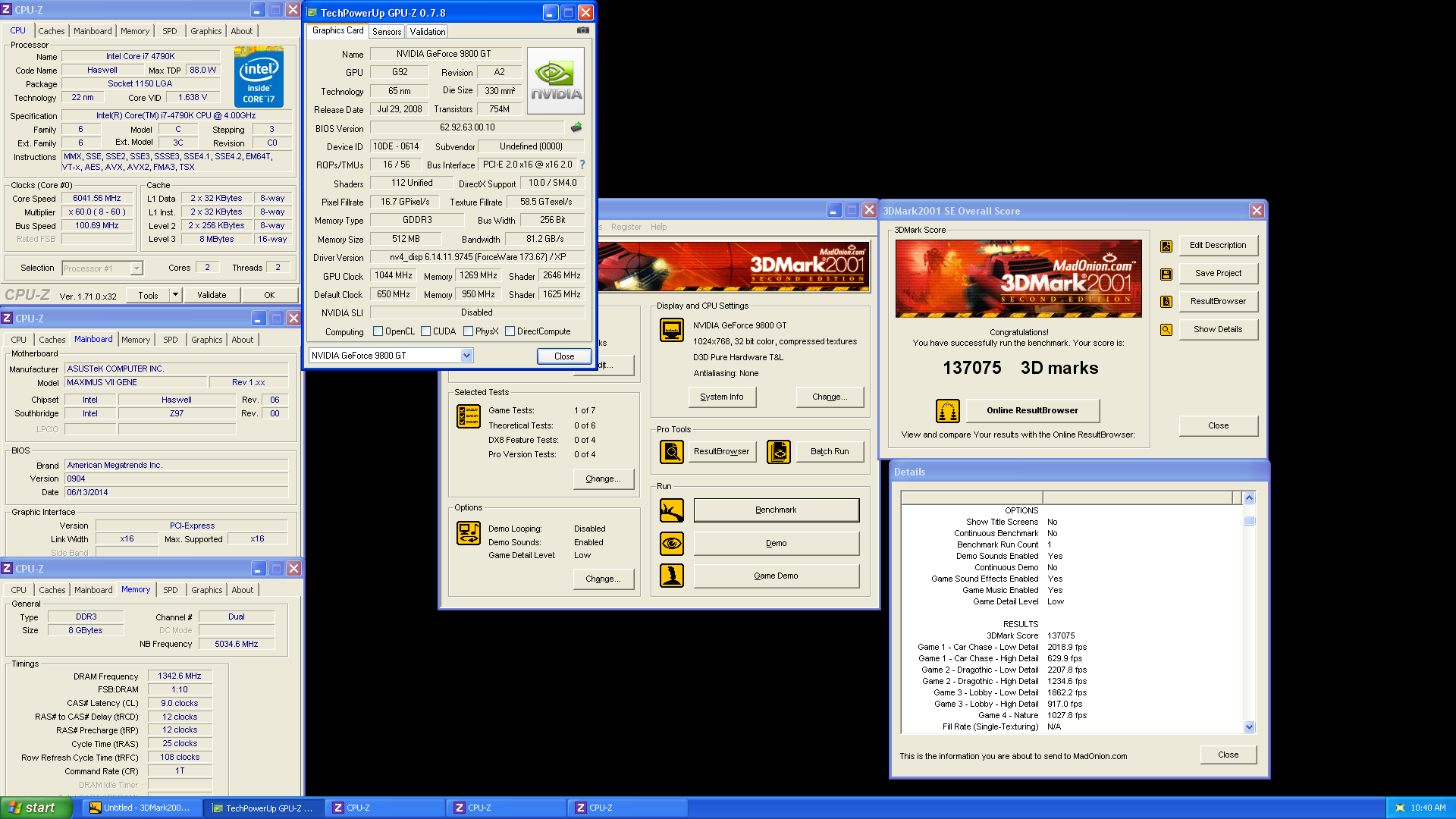The width and height of the screenshot is (1456, 819).
Task: Click the Edit Description icon
Action: 1166,246
